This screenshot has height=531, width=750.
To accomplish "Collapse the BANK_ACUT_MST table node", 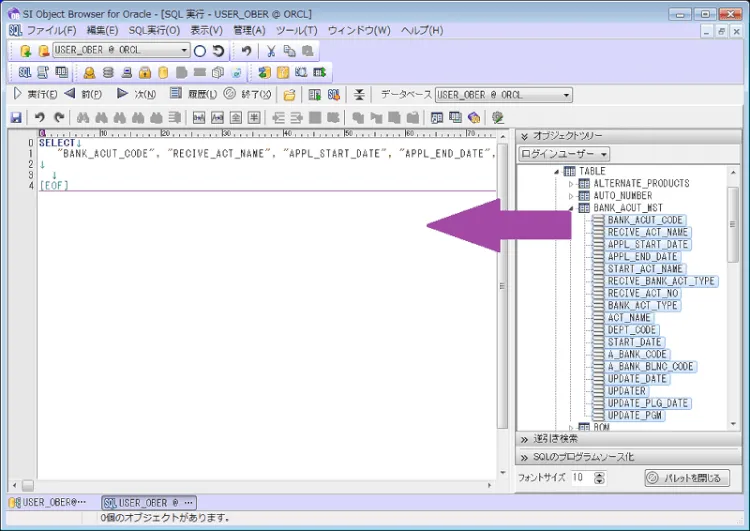I will point(571,208).
